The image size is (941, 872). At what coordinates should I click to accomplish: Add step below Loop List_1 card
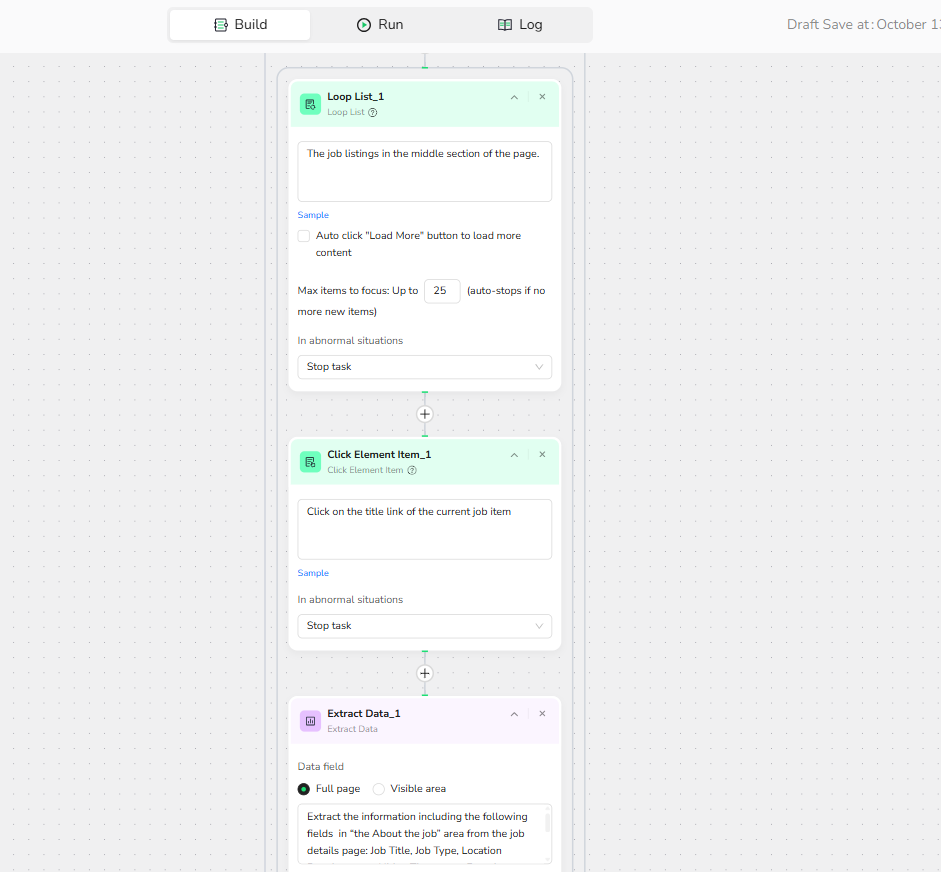point(424,414)
